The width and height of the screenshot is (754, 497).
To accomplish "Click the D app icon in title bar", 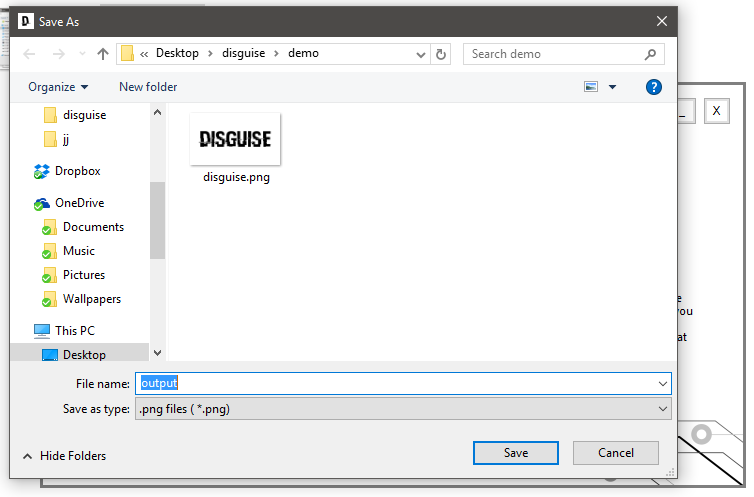I will tap(25, 21).
